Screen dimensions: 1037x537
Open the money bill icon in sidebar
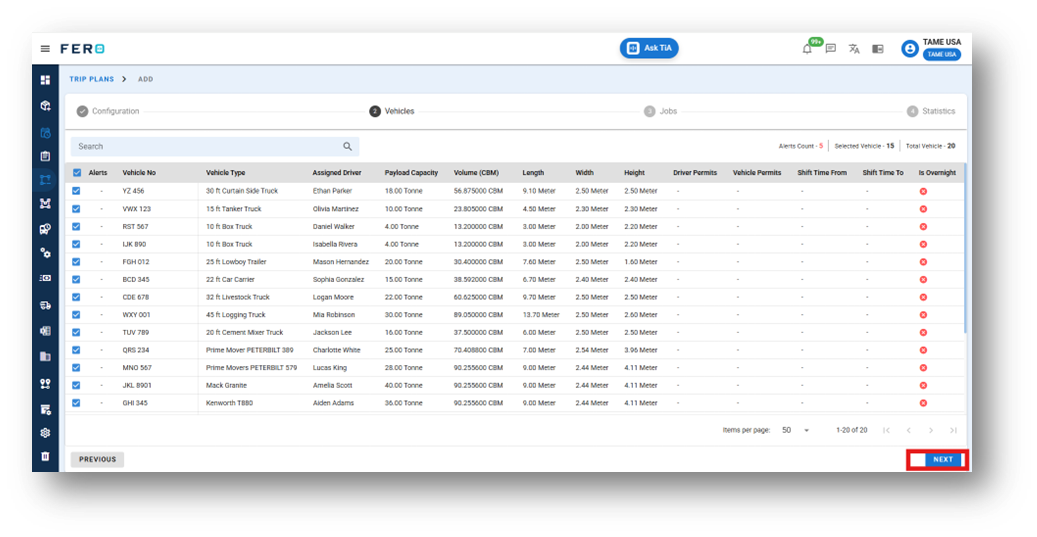pos(45,278)
